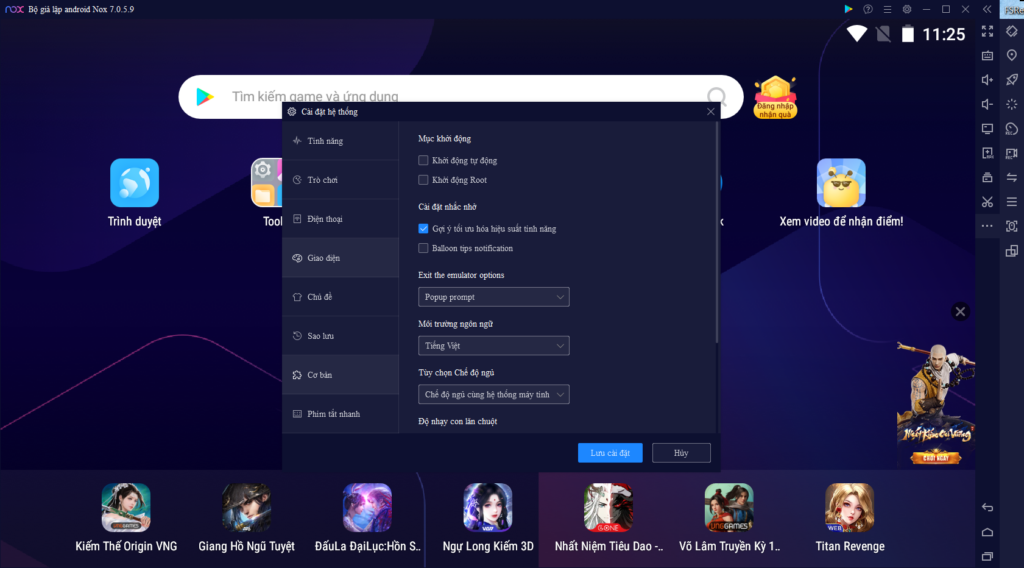Screen dimensions: 1024x568
Task: Click the search magnifier icon
Action: (x=716, y=97)
